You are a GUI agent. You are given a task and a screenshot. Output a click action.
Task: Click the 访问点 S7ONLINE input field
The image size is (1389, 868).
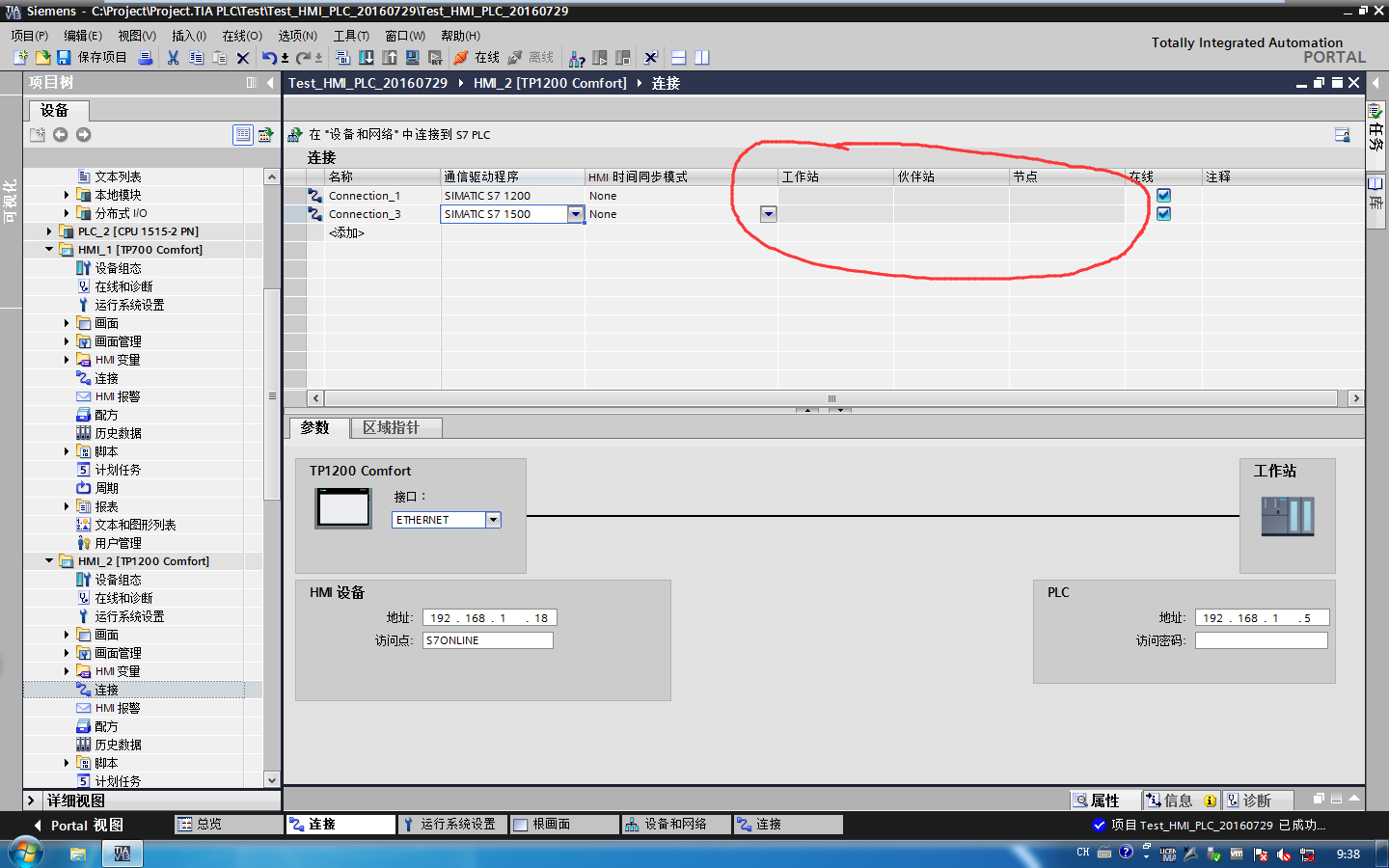point(488,640)
